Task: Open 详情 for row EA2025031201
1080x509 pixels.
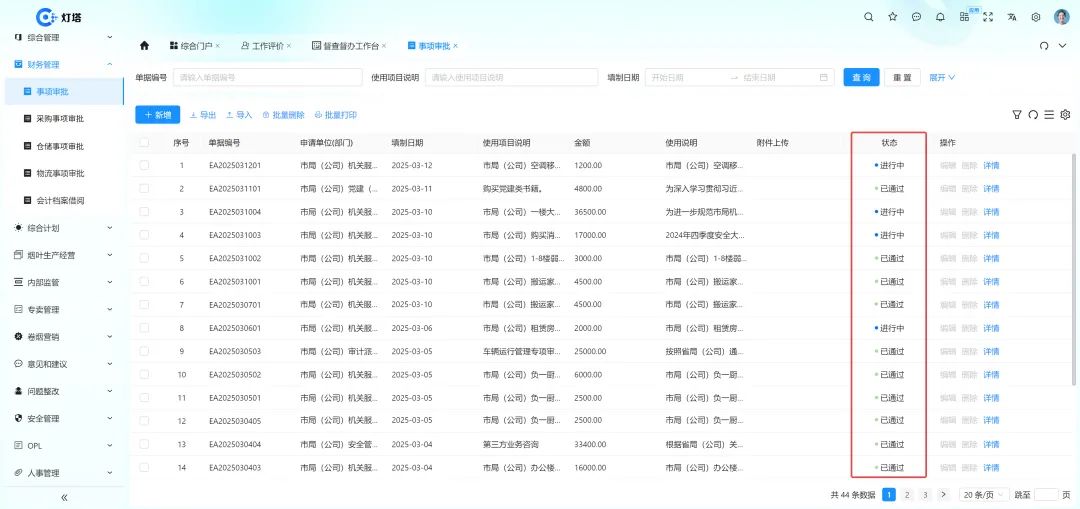Action: tap(991, 165)
